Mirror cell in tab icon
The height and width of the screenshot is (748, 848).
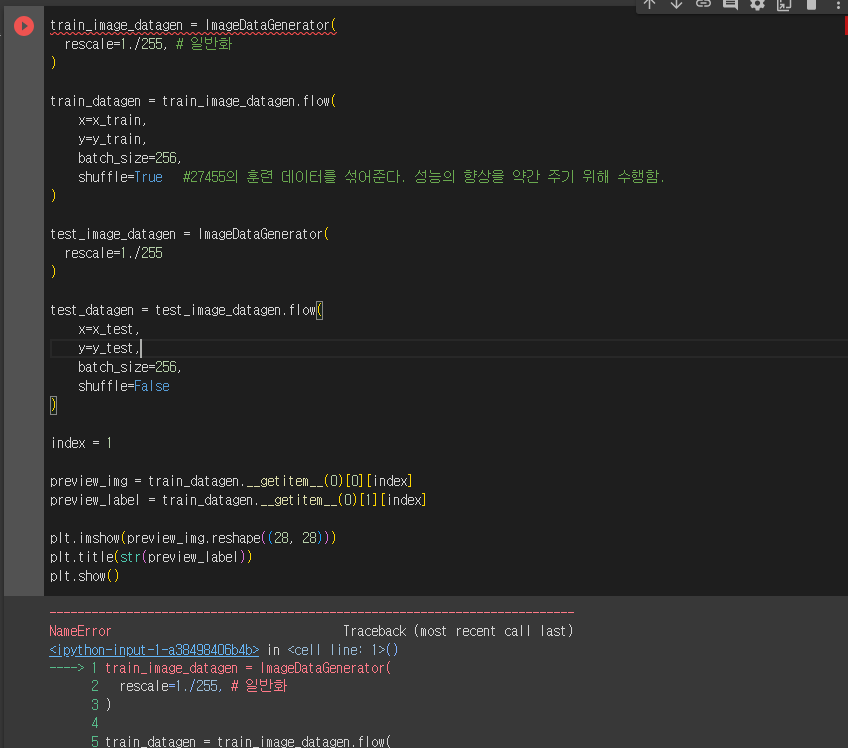click(784, 4)
